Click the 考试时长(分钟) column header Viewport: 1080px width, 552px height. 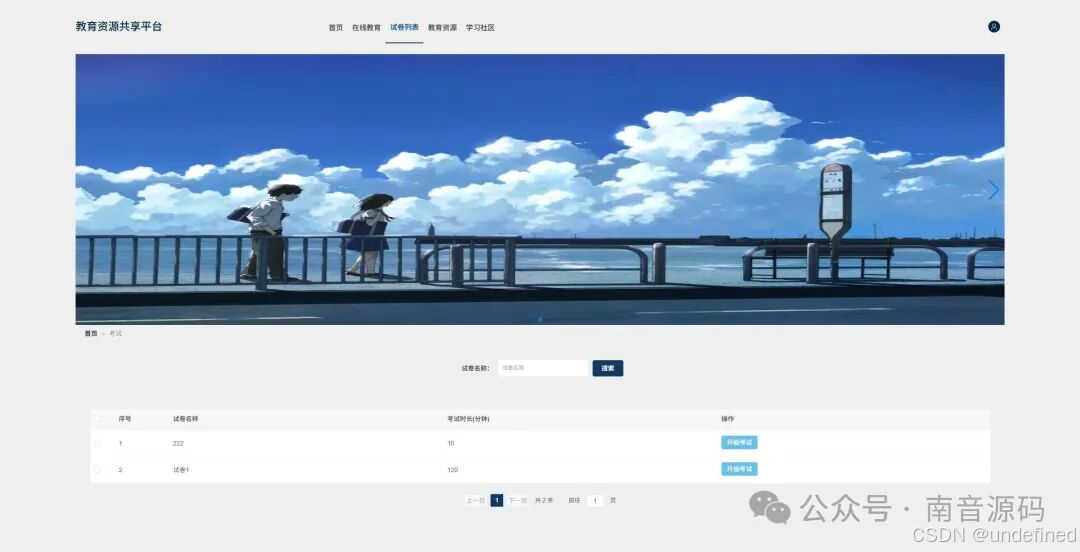[468, 419]
